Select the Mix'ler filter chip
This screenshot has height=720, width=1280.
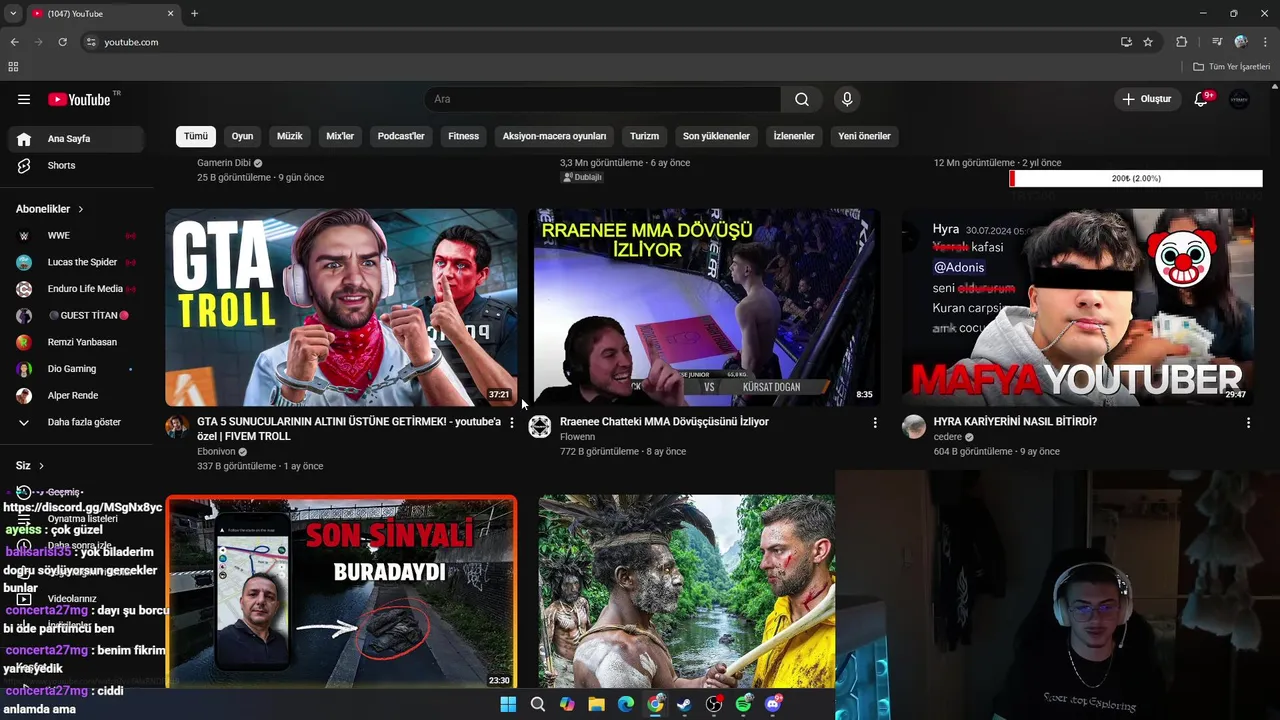340,136
